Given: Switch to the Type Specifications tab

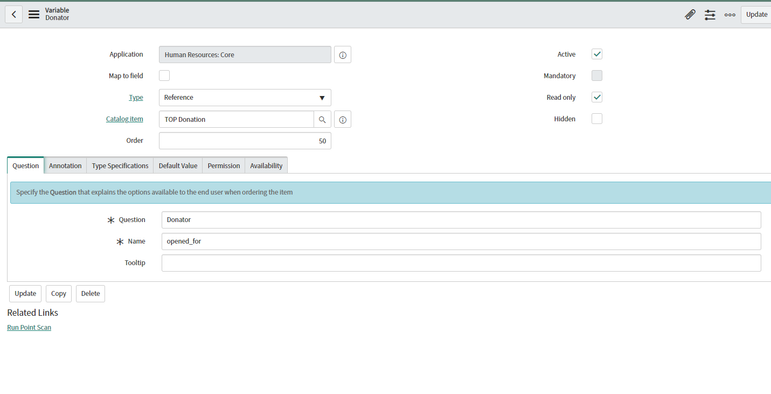Looking at the screenshot, I should 120,165.
